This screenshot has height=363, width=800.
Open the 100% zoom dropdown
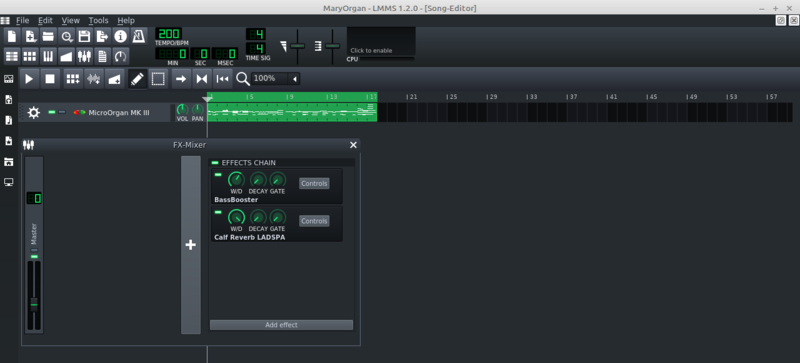click(x=276, y=79)
